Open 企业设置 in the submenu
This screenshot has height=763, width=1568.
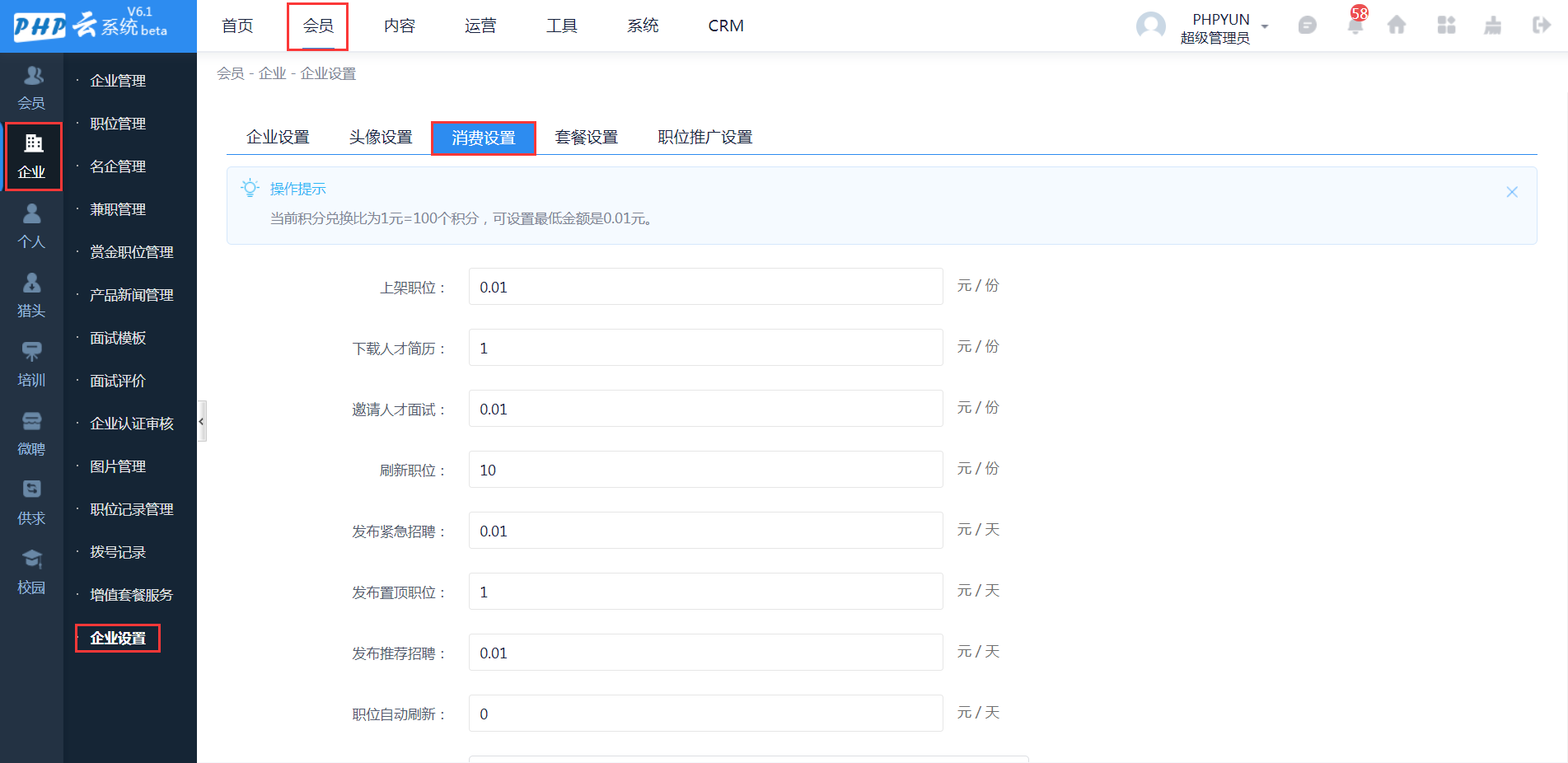(x=118, y=638)
